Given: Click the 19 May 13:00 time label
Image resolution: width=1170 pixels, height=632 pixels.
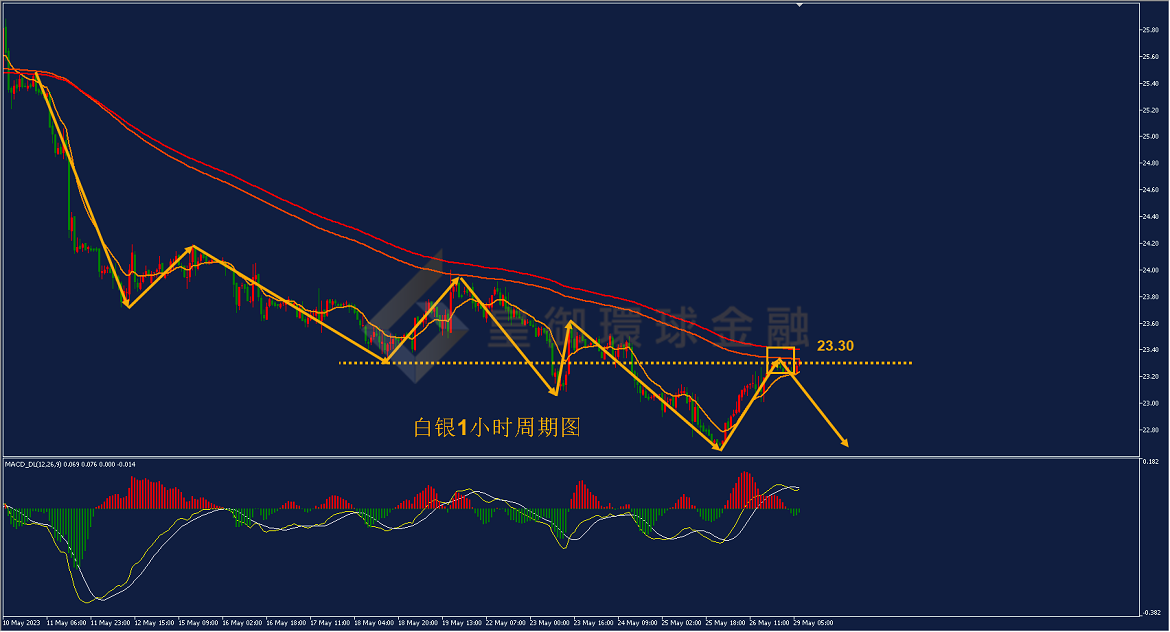Looking at the screenshot, I should coord(461,622).
